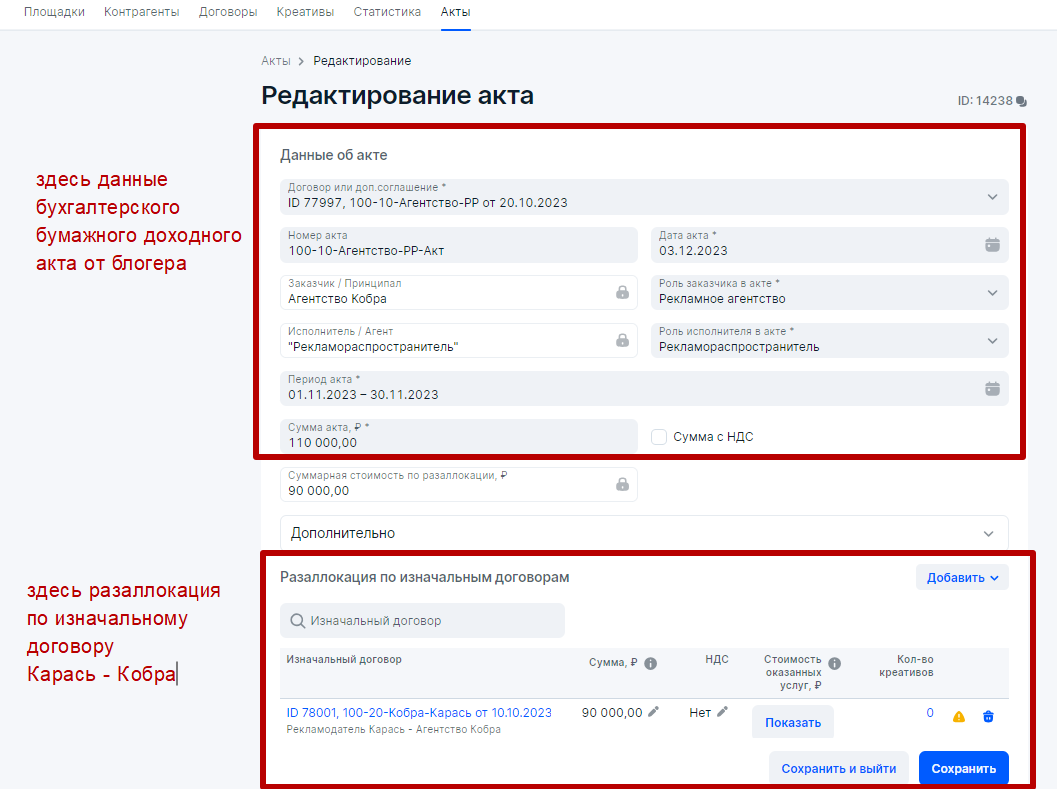Screen dimensions: 1057x789
Task: Open the Договор или доп.соглашение dropdown
Action: click(x=992, y=197)
